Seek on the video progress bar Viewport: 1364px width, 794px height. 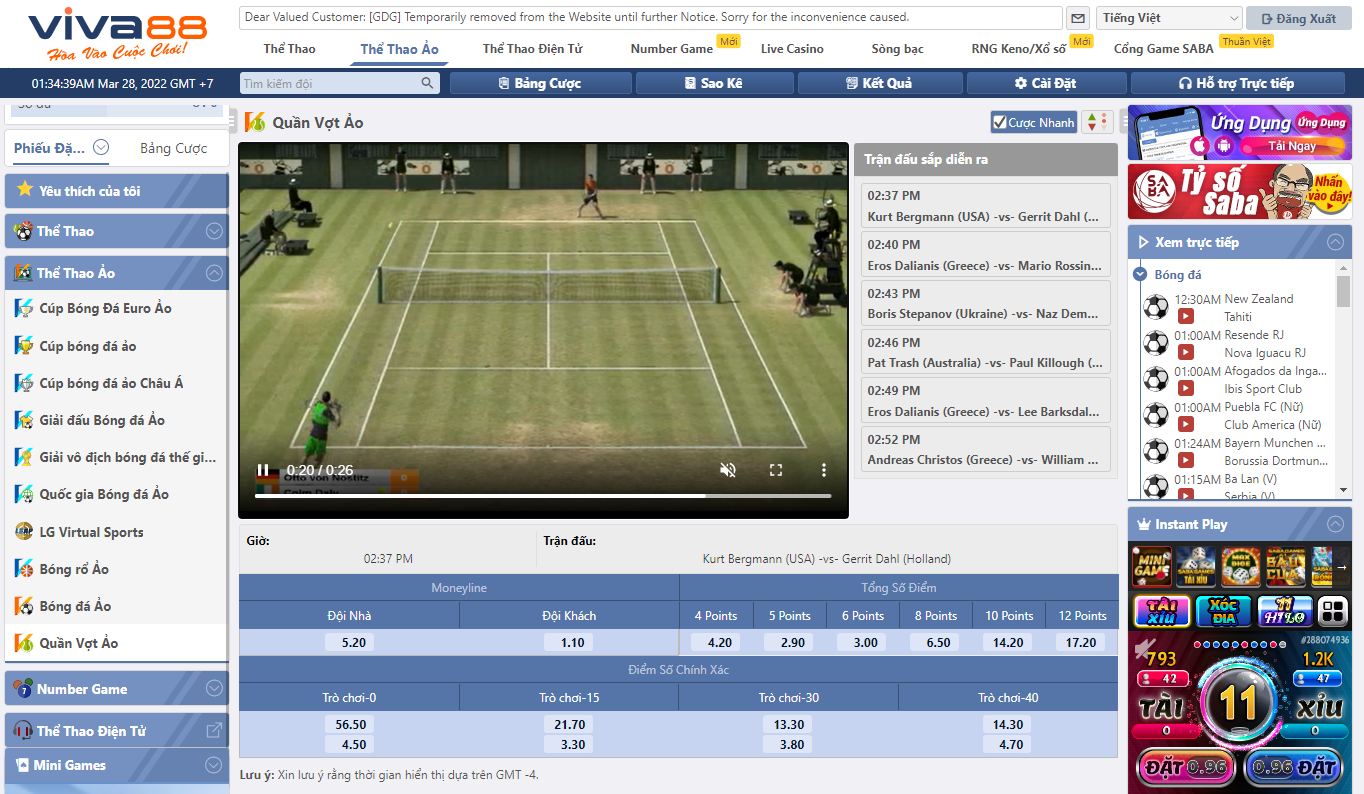pyautogui.click(x=543, y=495)
